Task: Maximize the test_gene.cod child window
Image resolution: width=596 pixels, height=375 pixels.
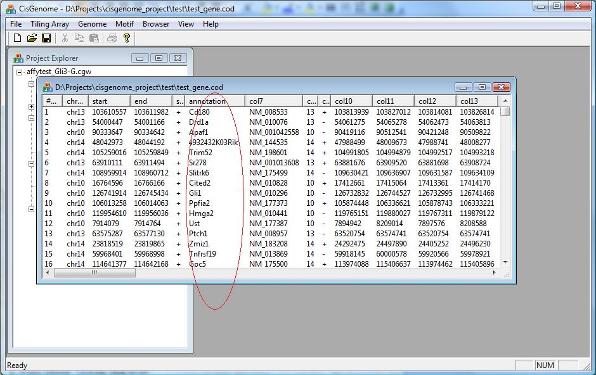Action: pyautogui.click(x=482, y=87)
